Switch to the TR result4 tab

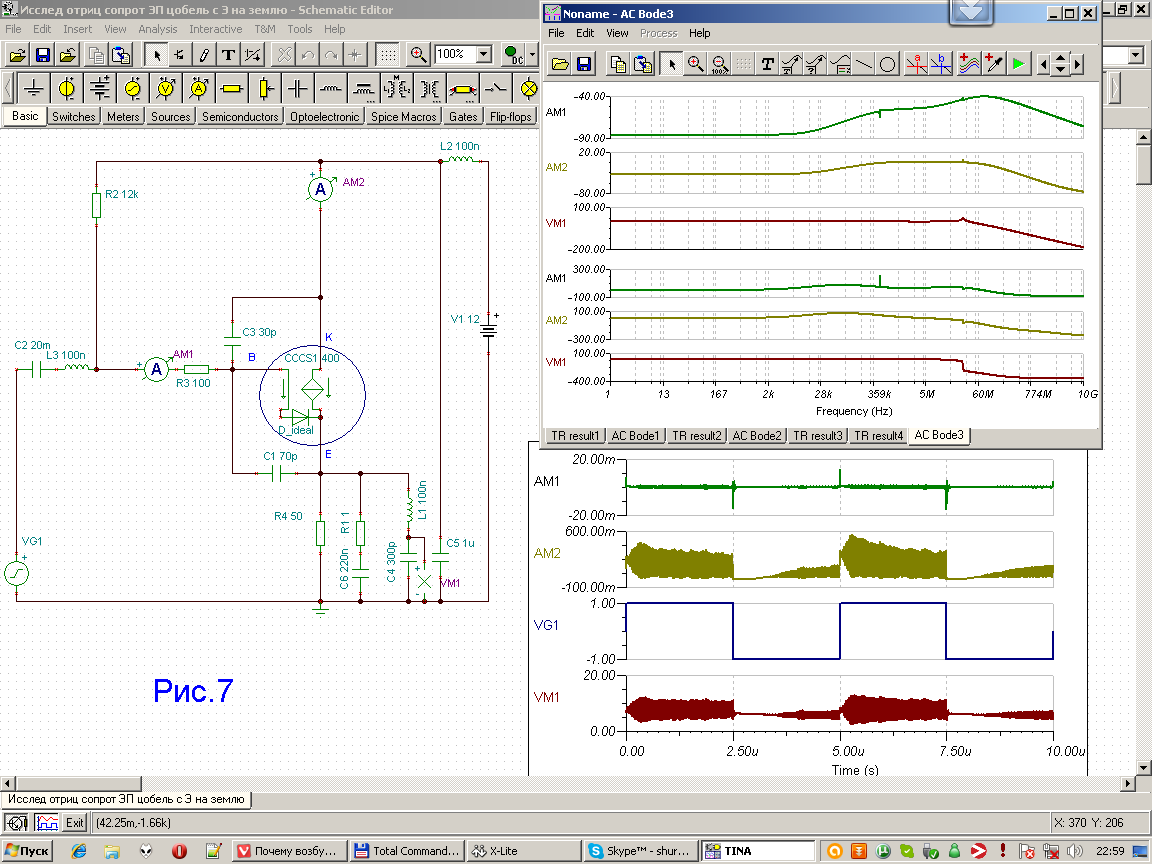878,436
